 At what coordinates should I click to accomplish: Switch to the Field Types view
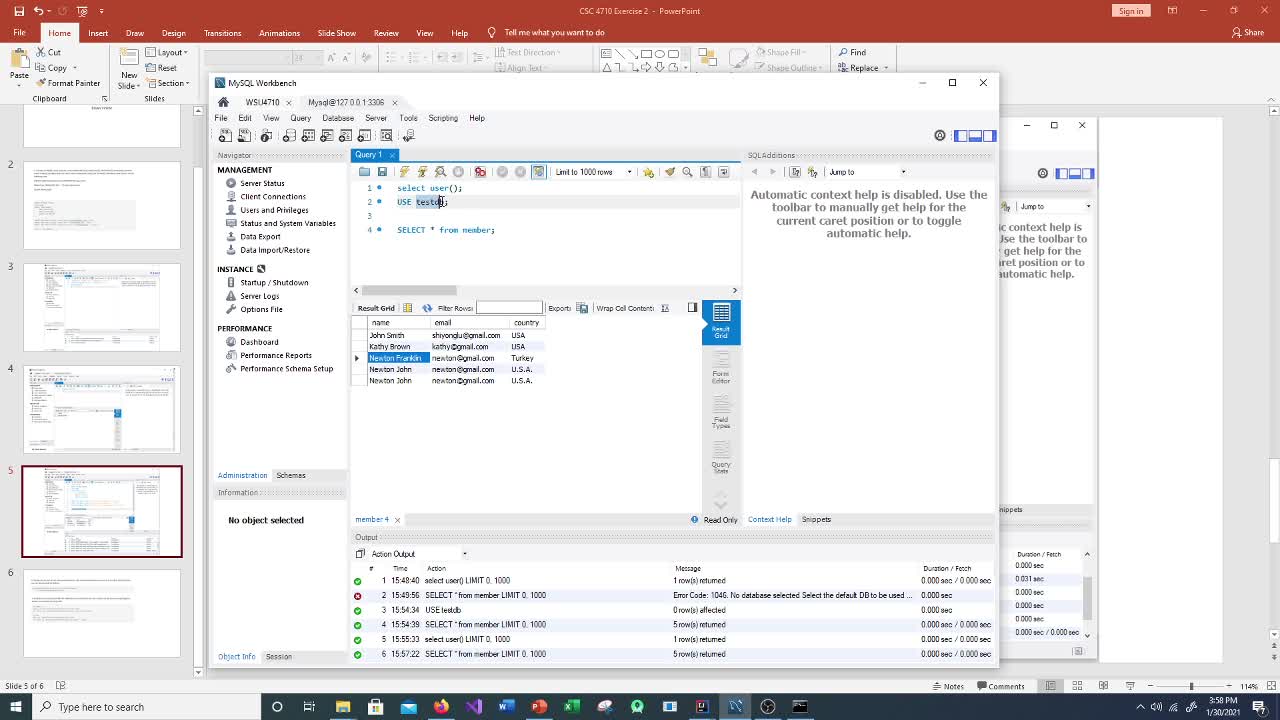coord(721,413)
